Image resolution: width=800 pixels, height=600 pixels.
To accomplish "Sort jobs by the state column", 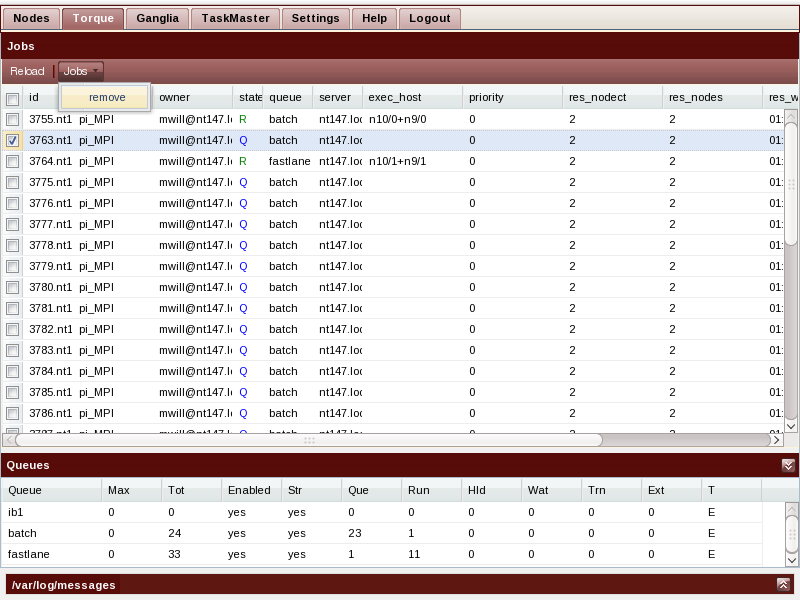I will click(249, 97).
